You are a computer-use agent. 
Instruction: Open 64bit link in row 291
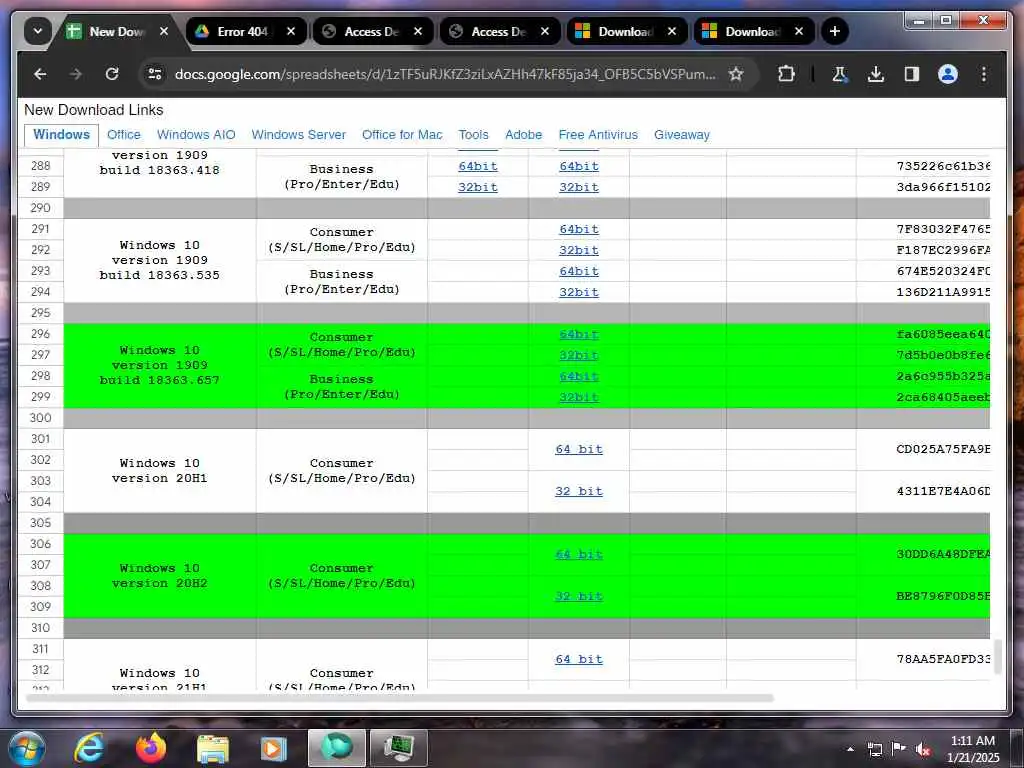pos(579,229)
